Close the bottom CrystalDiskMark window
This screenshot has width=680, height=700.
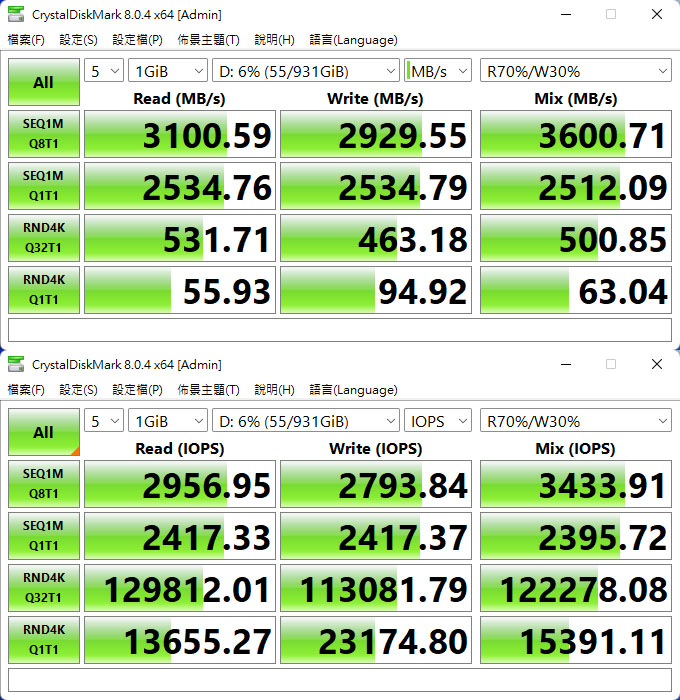pos(657,364)
